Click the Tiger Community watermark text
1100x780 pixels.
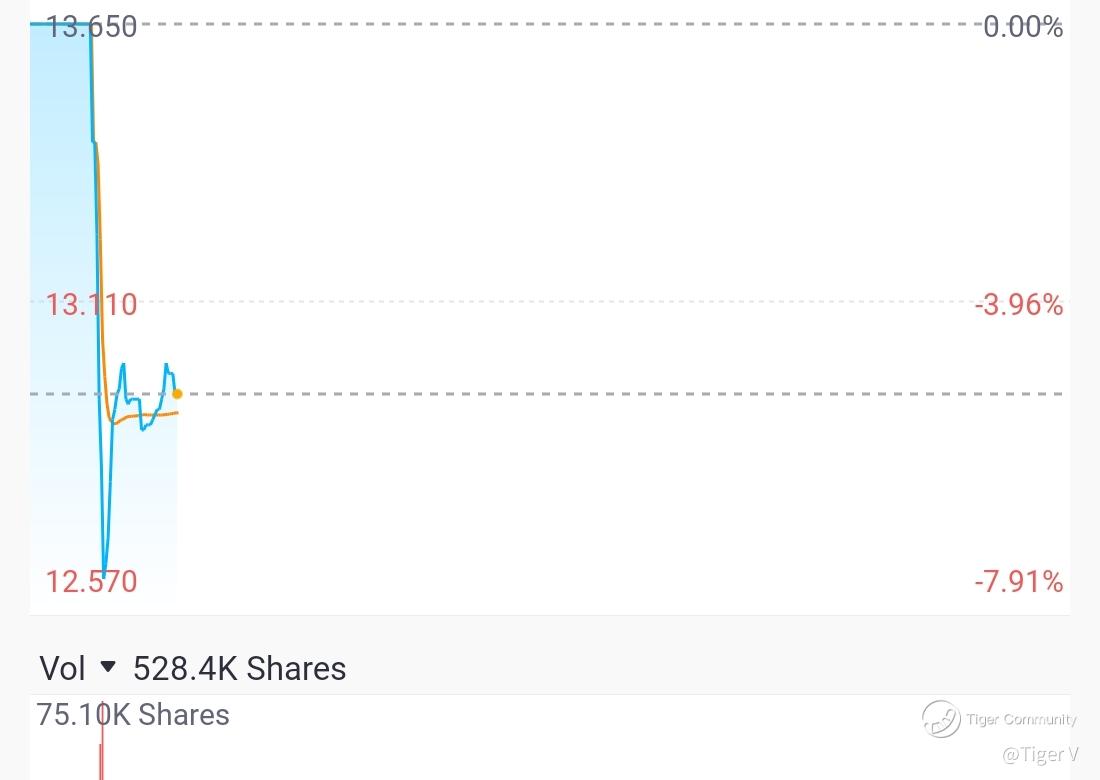pos(1021,719)
